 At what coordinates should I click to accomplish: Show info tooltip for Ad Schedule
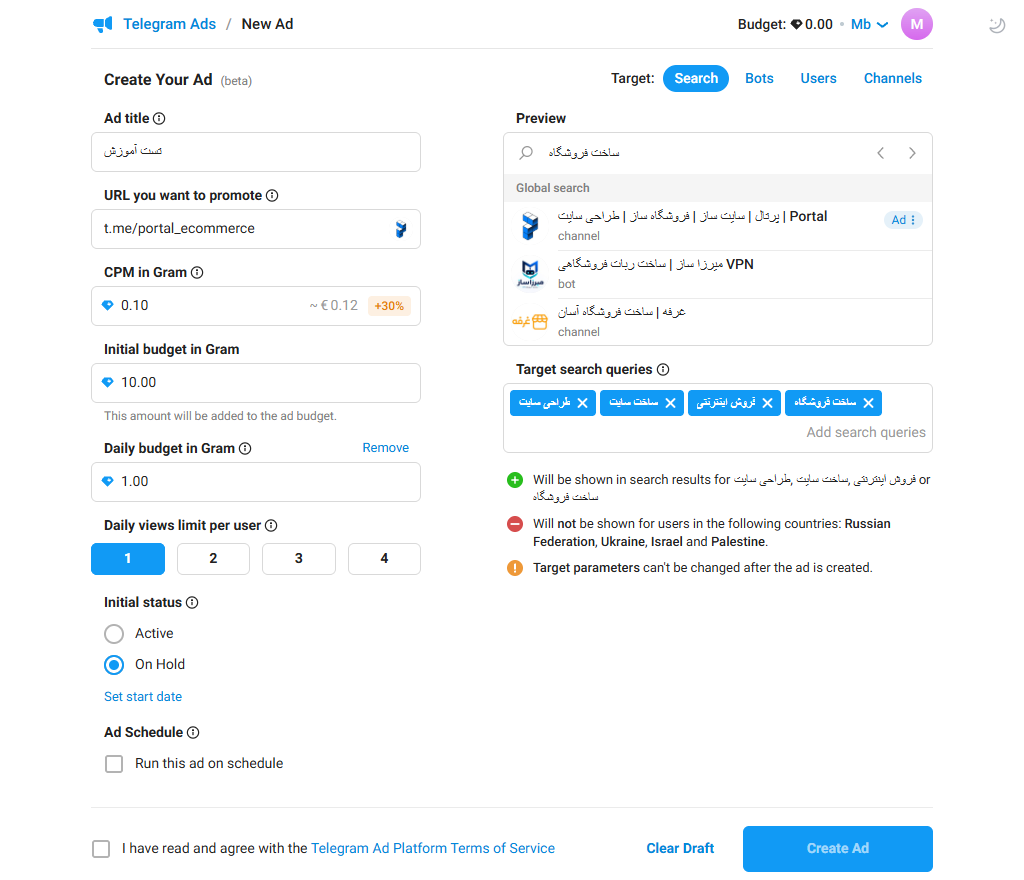(x=193, y=732)
